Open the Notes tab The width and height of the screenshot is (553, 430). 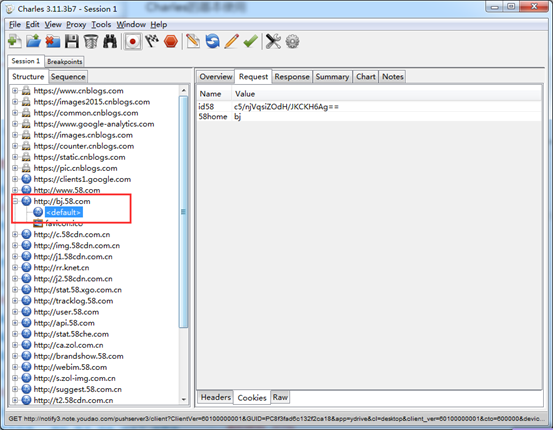tap(393, 77)
